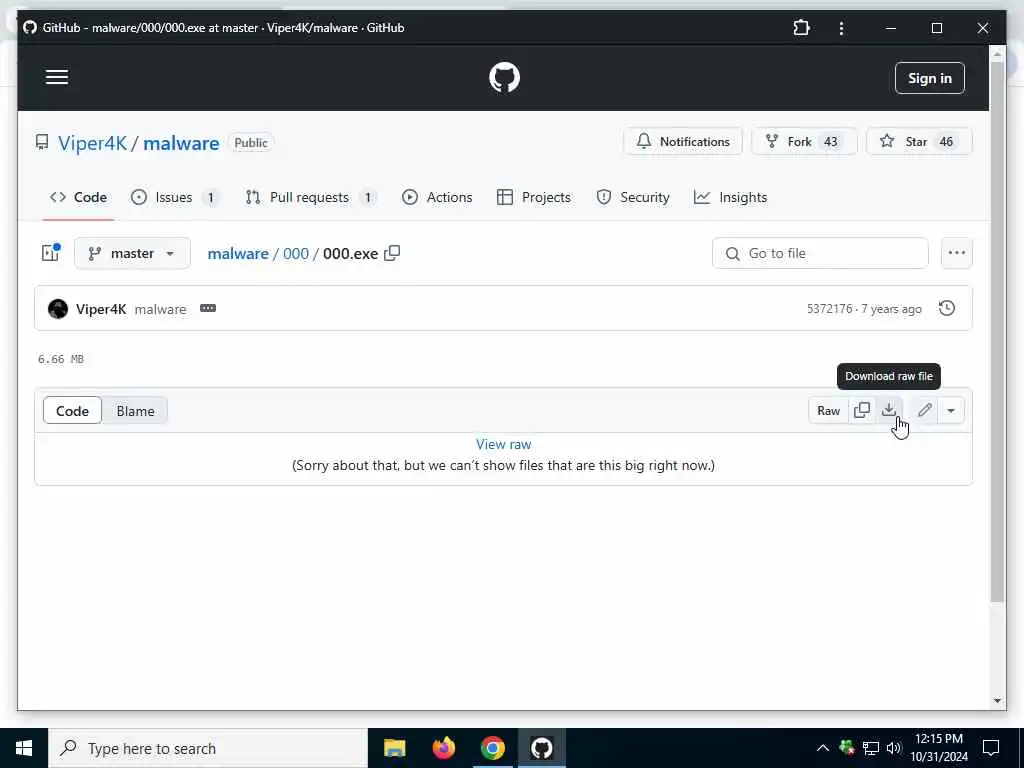This screenshot has width=1024, height=768.
Task: Switch to the Code tab
Action: 78,197
